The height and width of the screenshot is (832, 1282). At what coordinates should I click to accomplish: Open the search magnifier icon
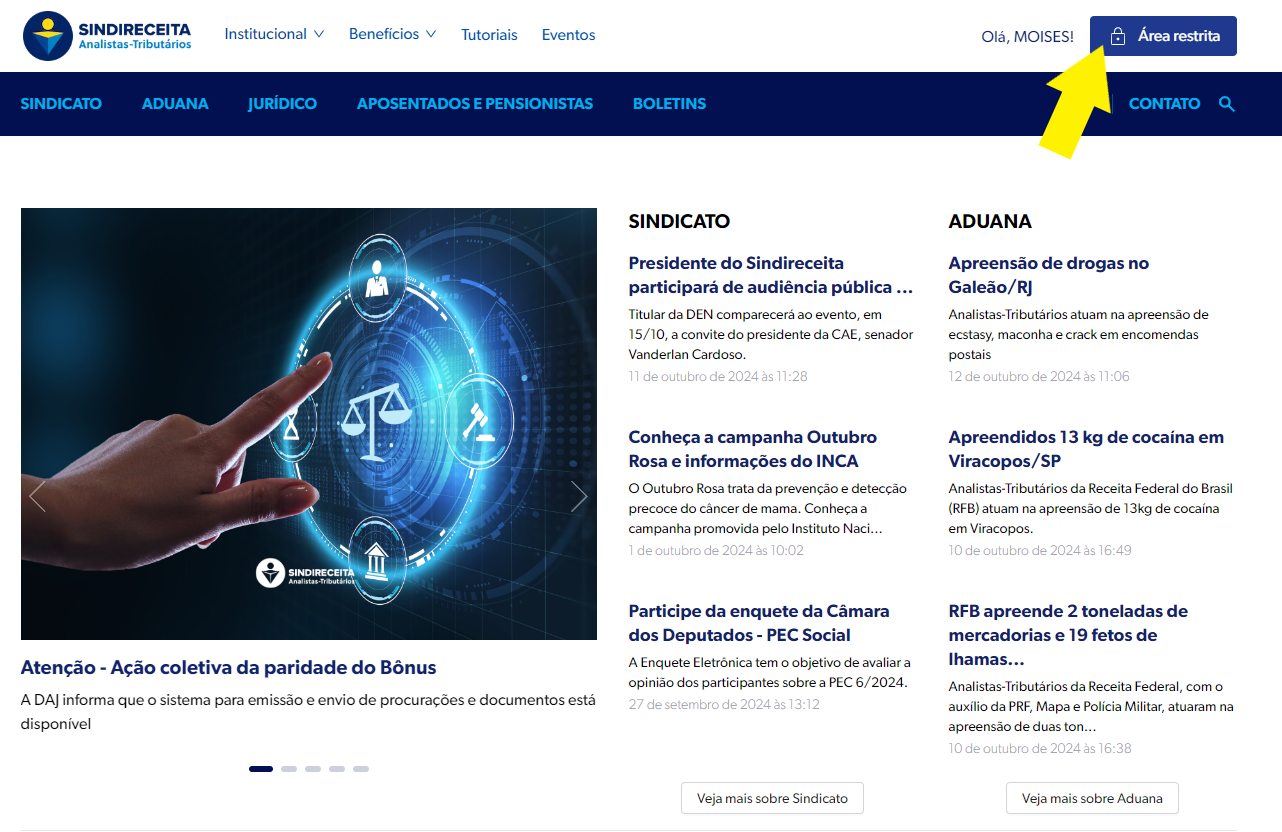click(x=1227, y=104)
